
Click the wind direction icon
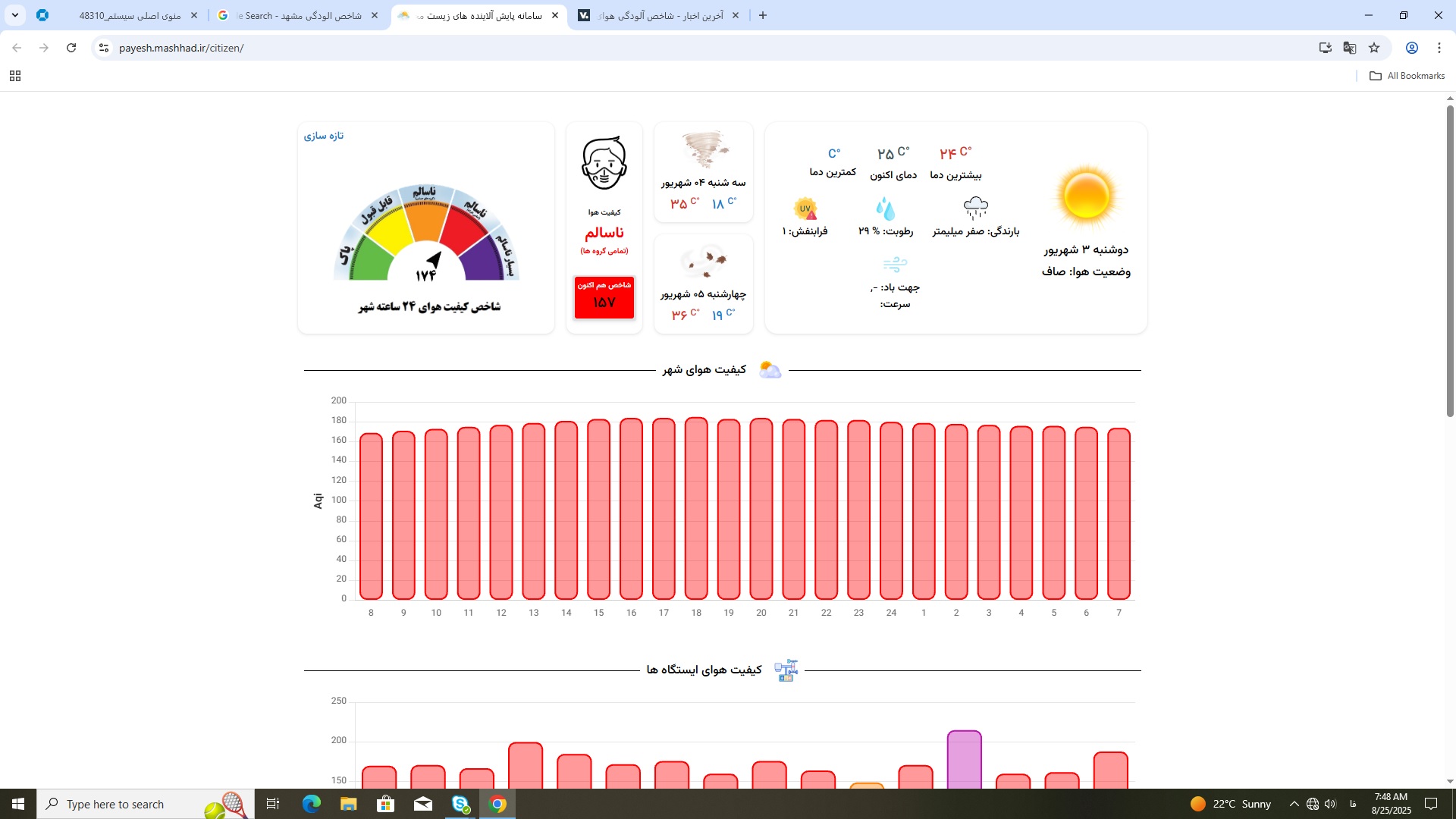point(895,264)
